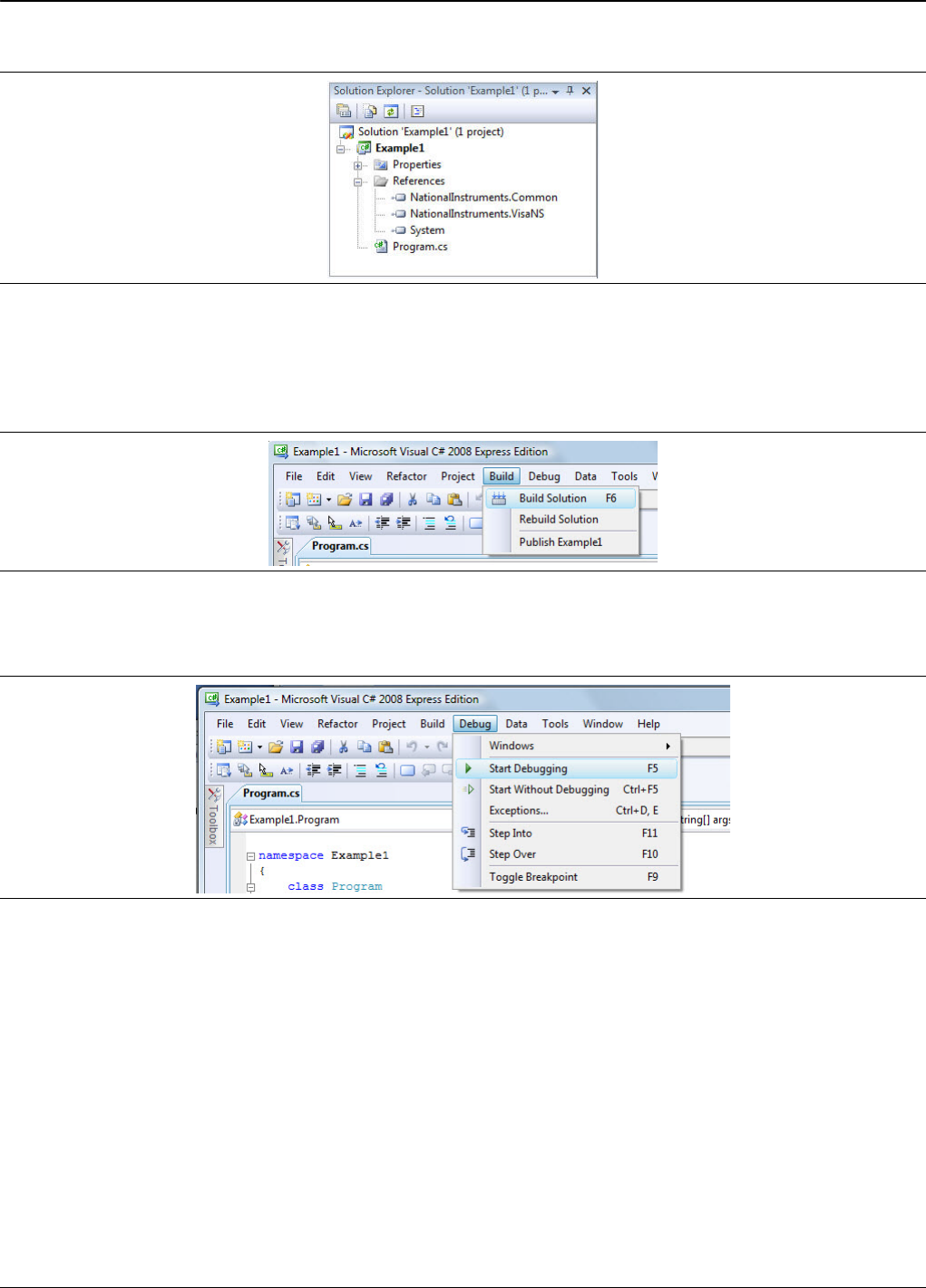Viewport: 926px width, 1288px height.
Task: Click Copy icon in Build-menu window
Action: pos(434,499)
